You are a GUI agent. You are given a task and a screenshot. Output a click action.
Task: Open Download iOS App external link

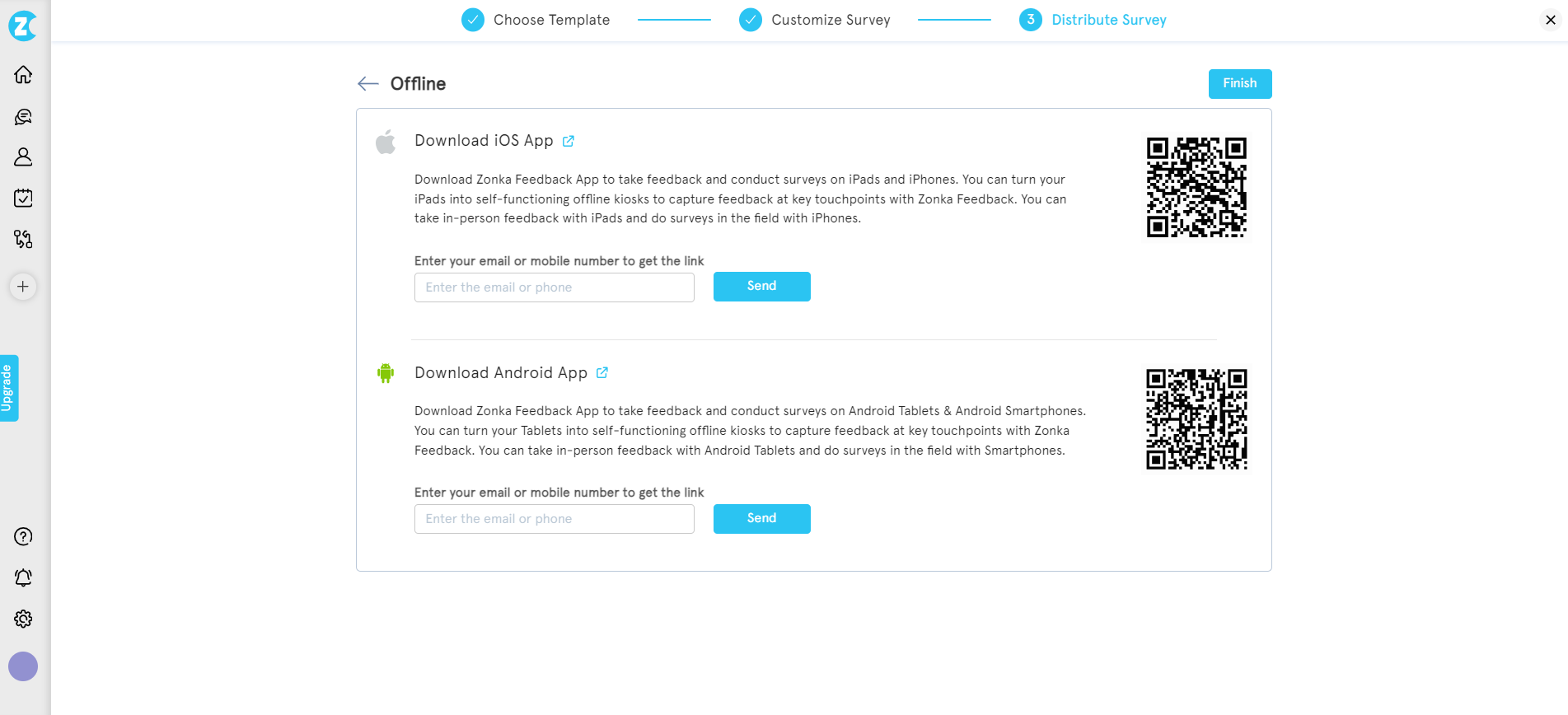pos(568,141)
